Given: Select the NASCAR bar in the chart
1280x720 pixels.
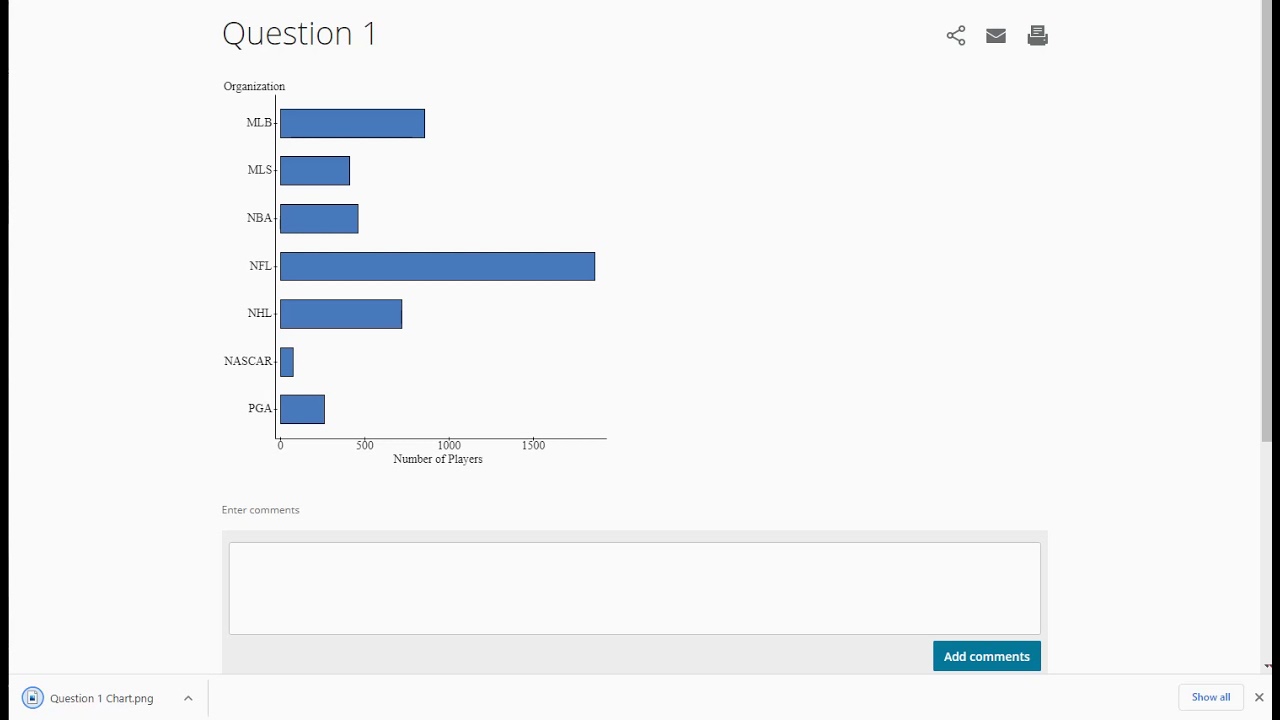Looking at the screenshot, I should pos(287,361).
